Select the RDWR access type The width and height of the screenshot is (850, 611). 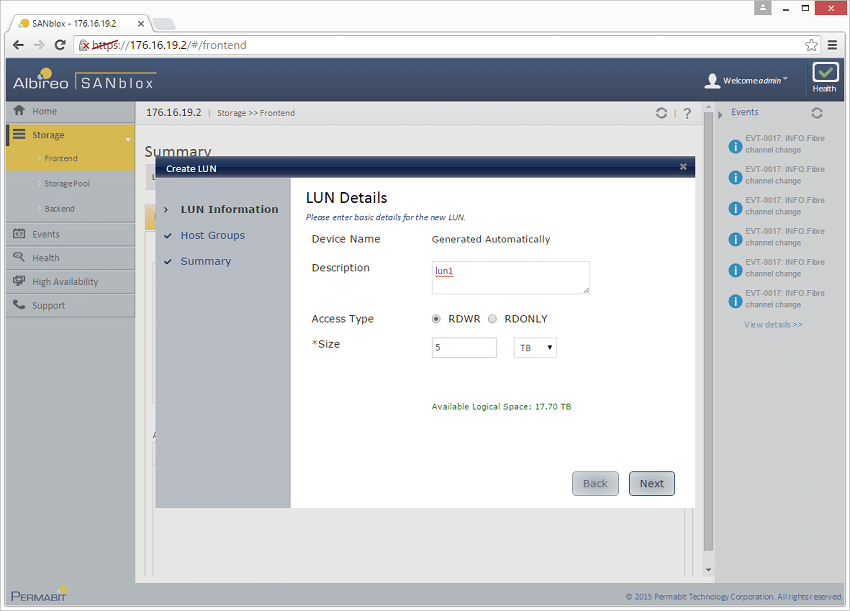point(436,319)
